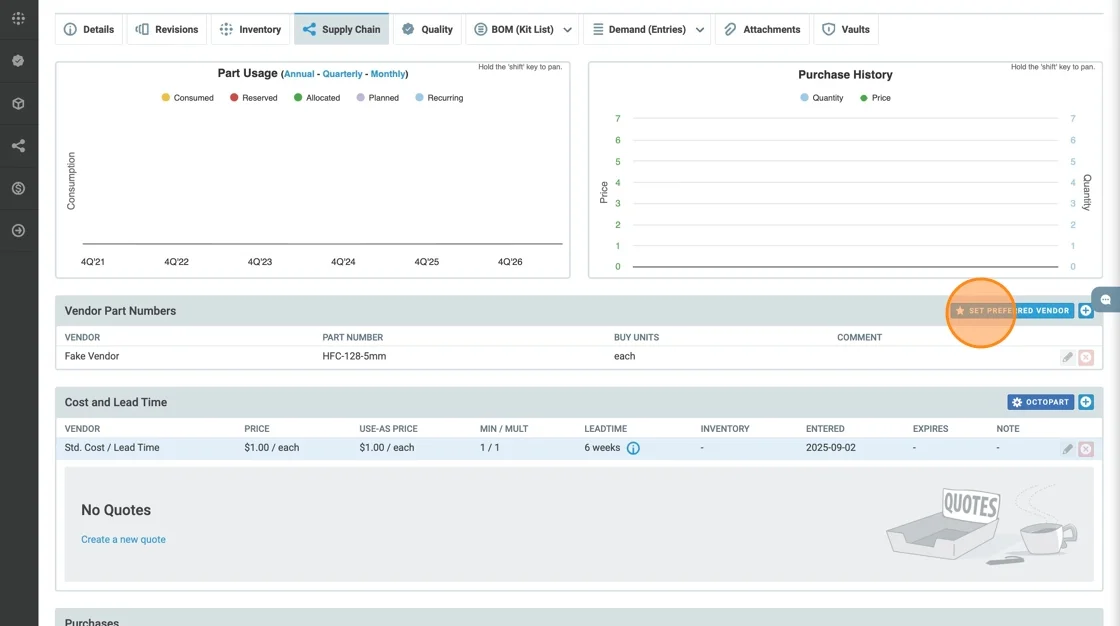Edit the Fake Vendor part number row
1120x626 pixels.
pos(1067,357)
